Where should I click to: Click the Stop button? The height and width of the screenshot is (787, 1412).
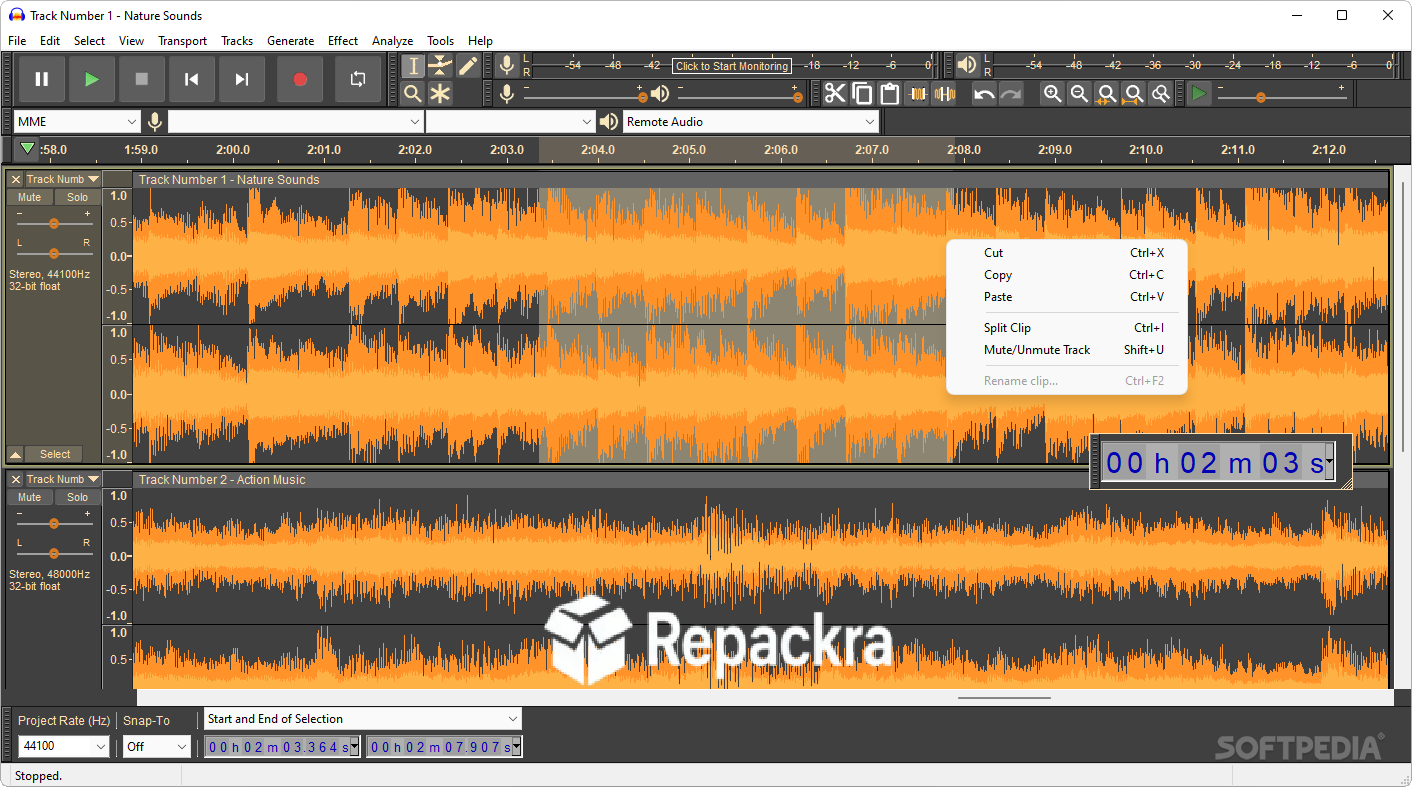(142, 79)
